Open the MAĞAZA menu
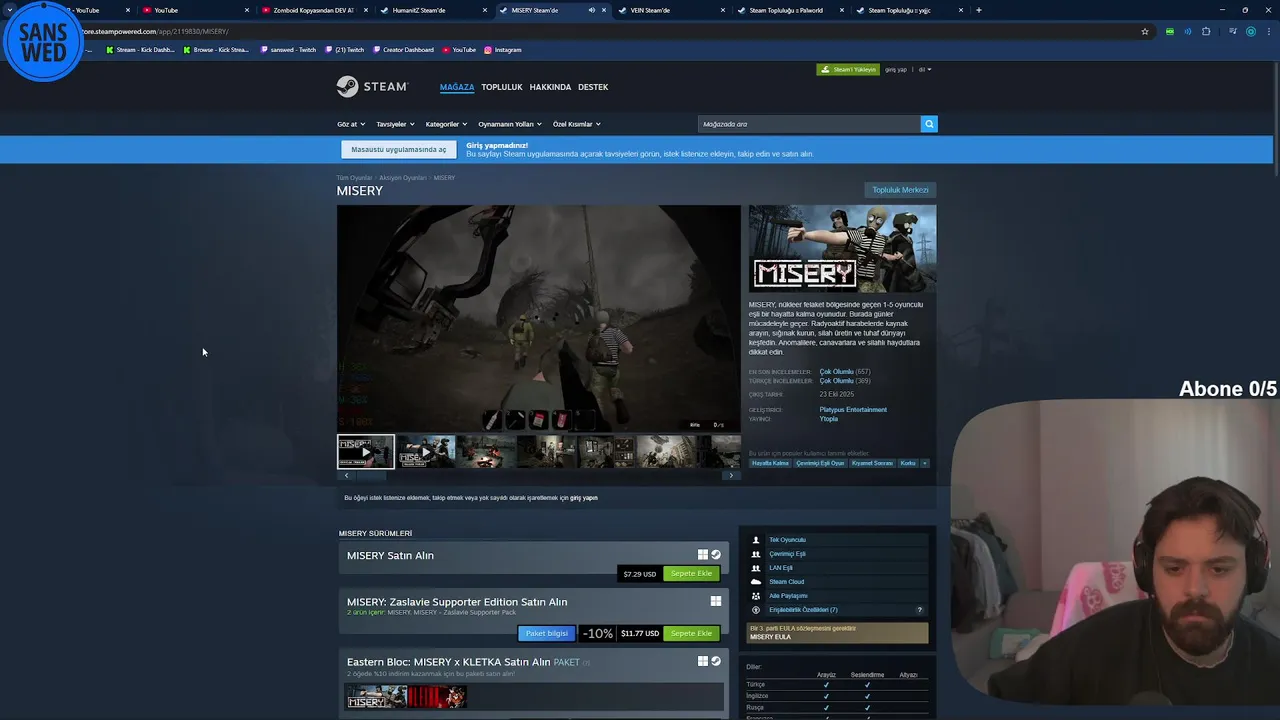Viewport: 1280px width, 720px height. (457, 87)
